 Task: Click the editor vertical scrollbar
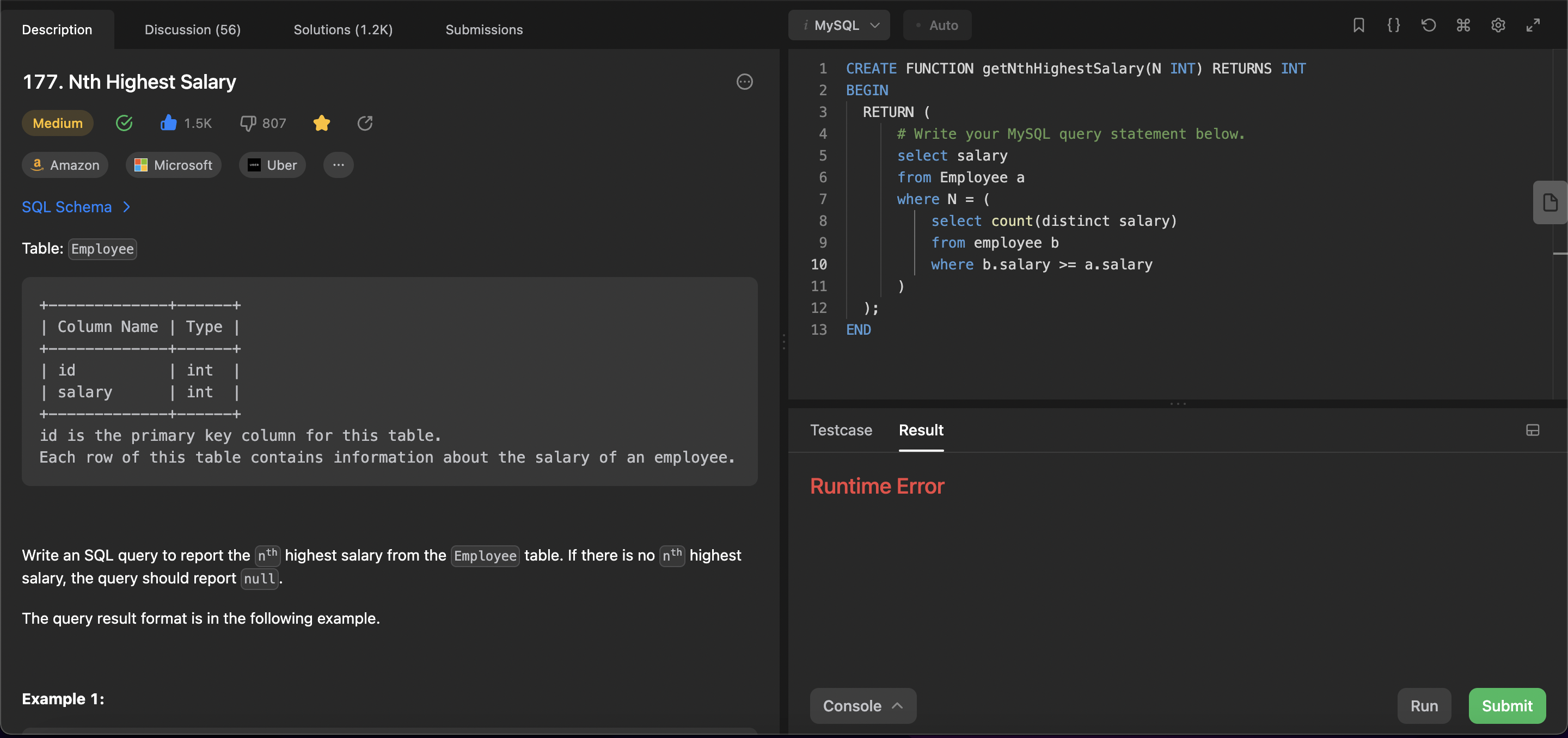pyautogui.click(x=1560, y=223)
